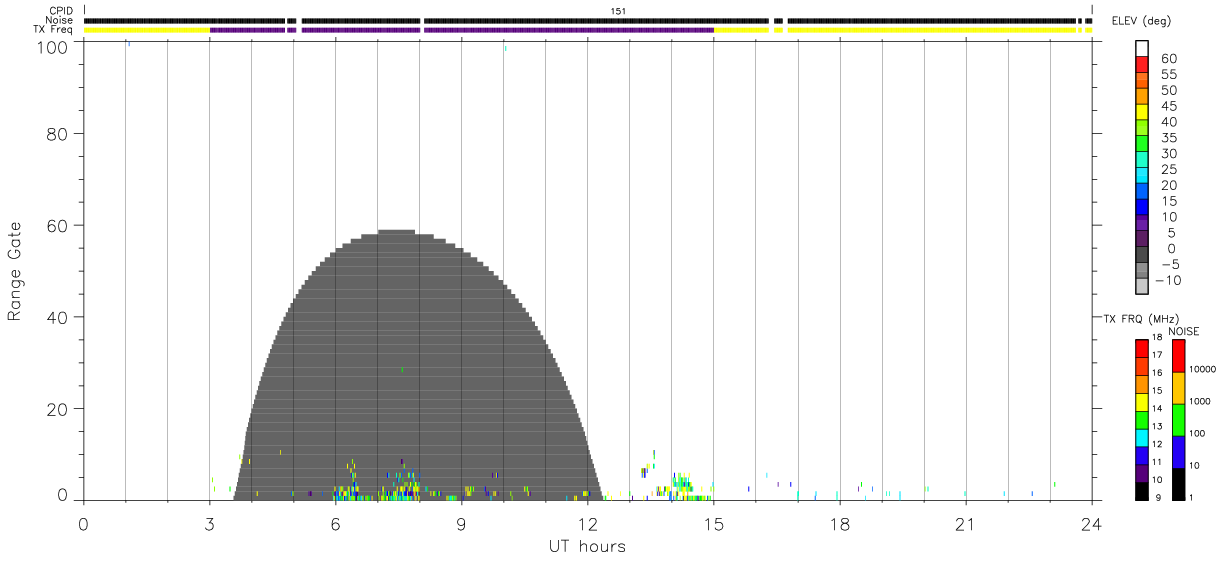Pick the green 13–14 MHz frequency swatch

pyautogui.click(x=1141, y=420)
